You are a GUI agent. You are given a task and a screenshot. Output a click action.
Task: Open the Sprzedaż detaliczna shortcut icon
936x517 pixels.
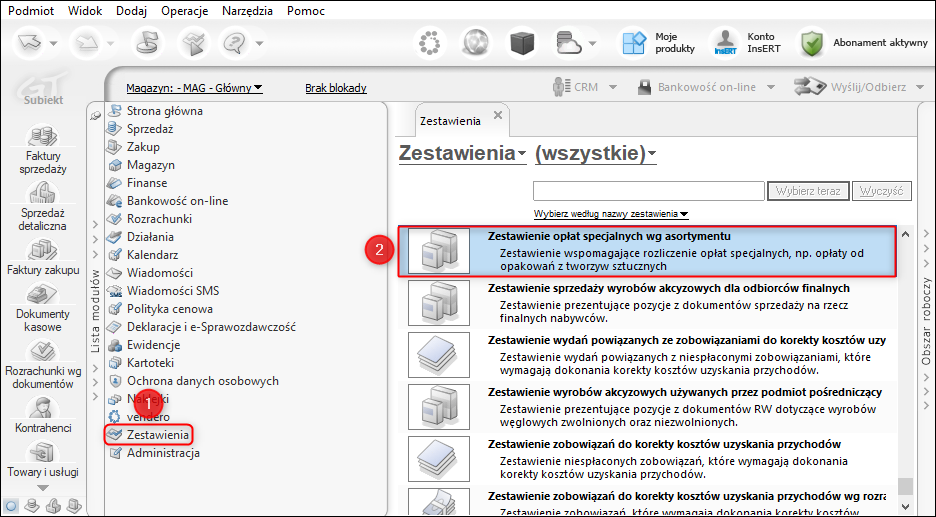pyautogui.click(x=42, y=193)
